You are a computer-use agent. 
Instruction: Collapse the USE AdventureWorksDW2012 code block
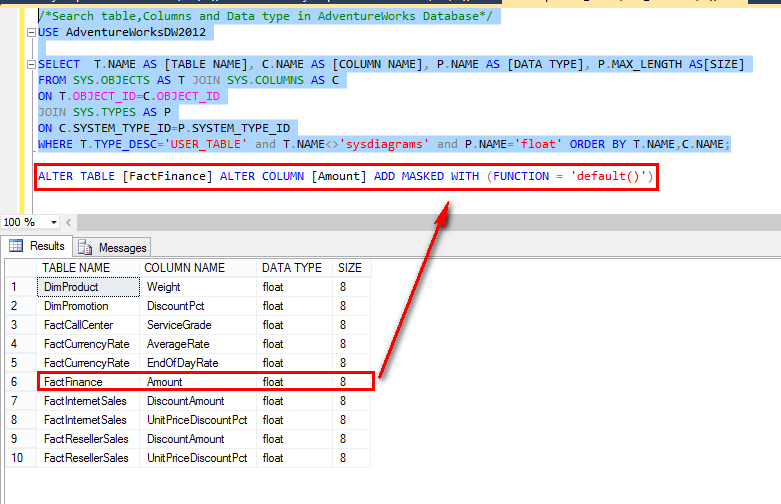(31, 32)
